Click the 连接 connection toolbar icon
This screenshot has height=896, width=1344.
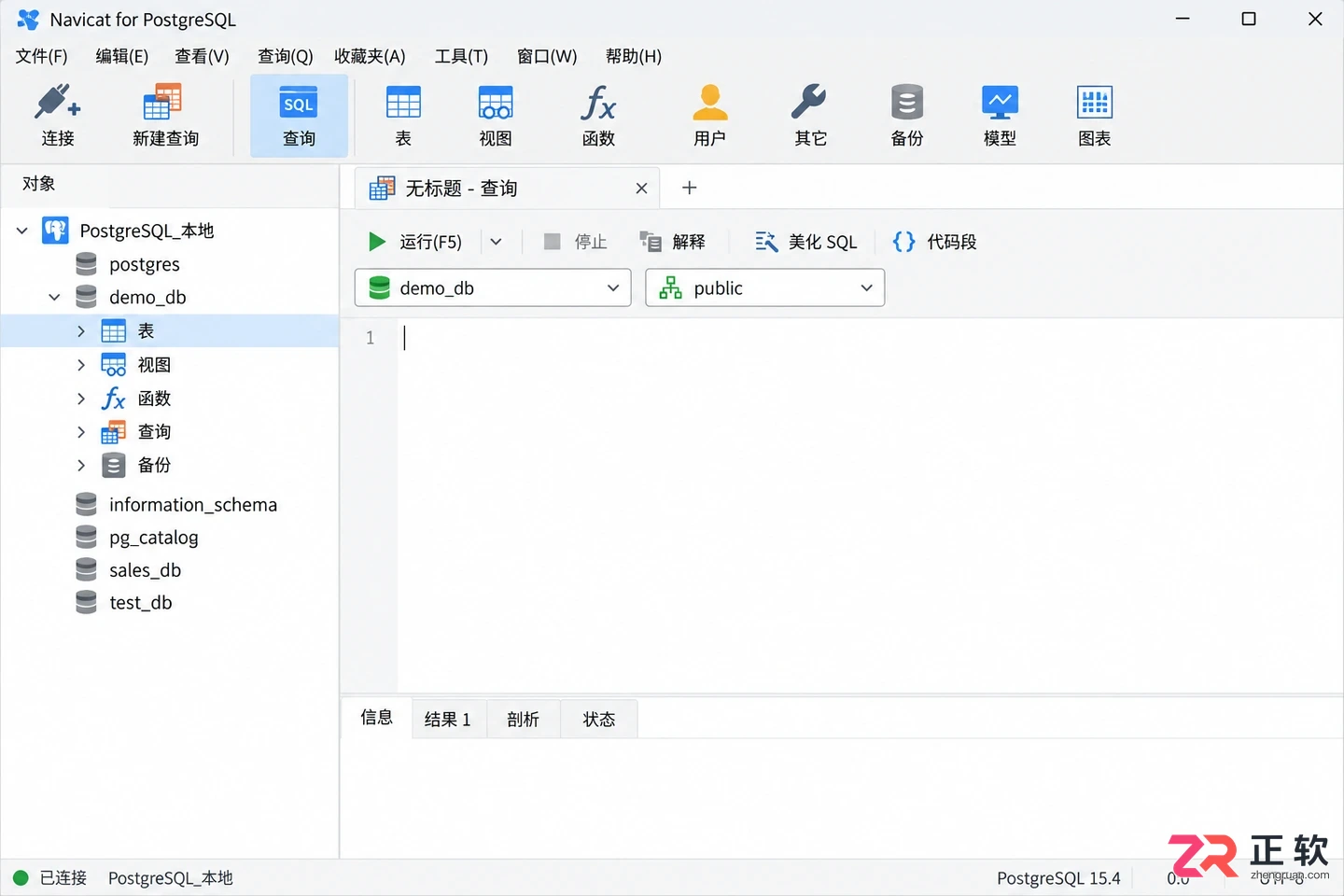click(58, 116)
